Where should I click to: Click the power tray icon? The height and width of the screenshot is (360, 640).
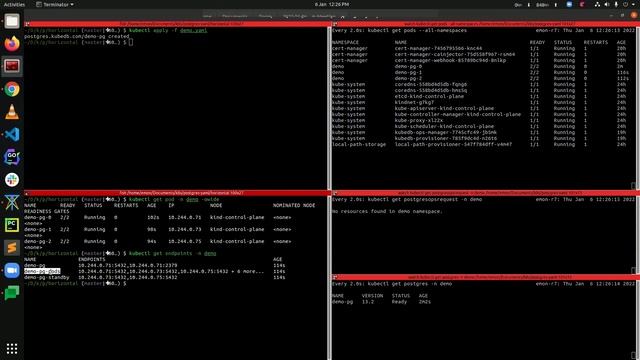625,4
